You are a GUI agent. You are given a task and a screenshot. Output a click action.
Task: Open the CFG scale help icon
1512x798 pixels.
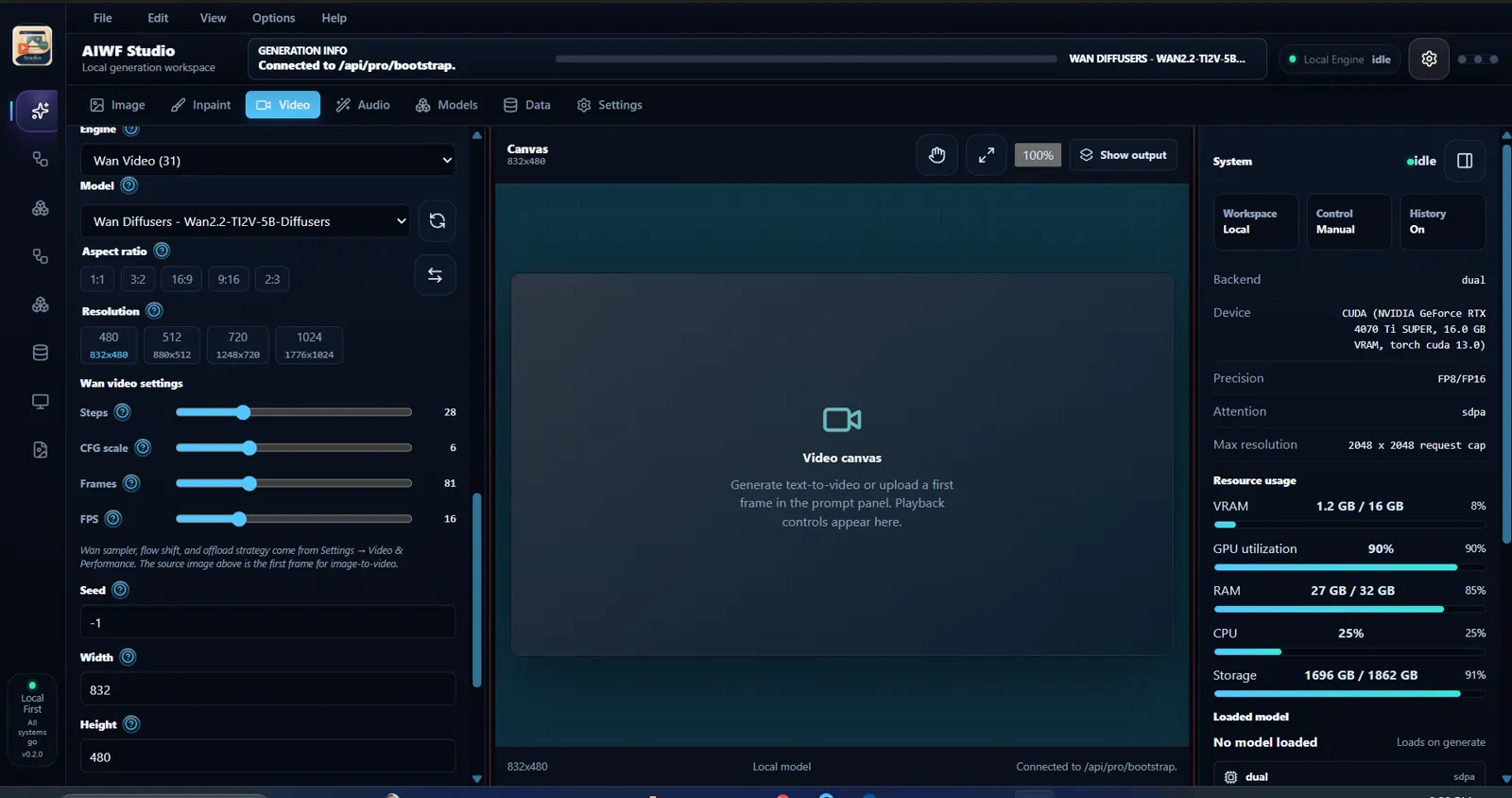(x=143, y=447)
